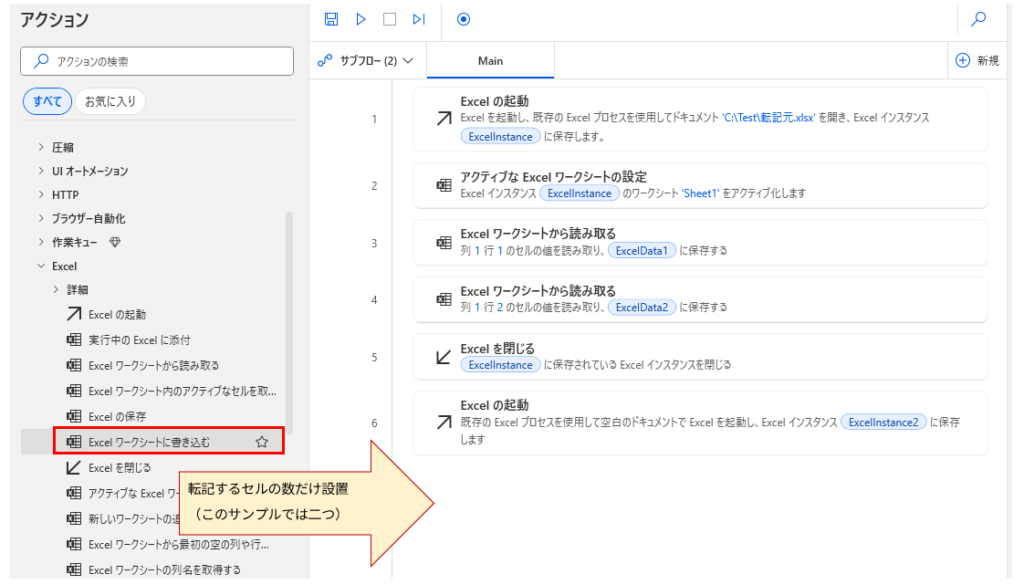Select the Main tab

point(489,60)
